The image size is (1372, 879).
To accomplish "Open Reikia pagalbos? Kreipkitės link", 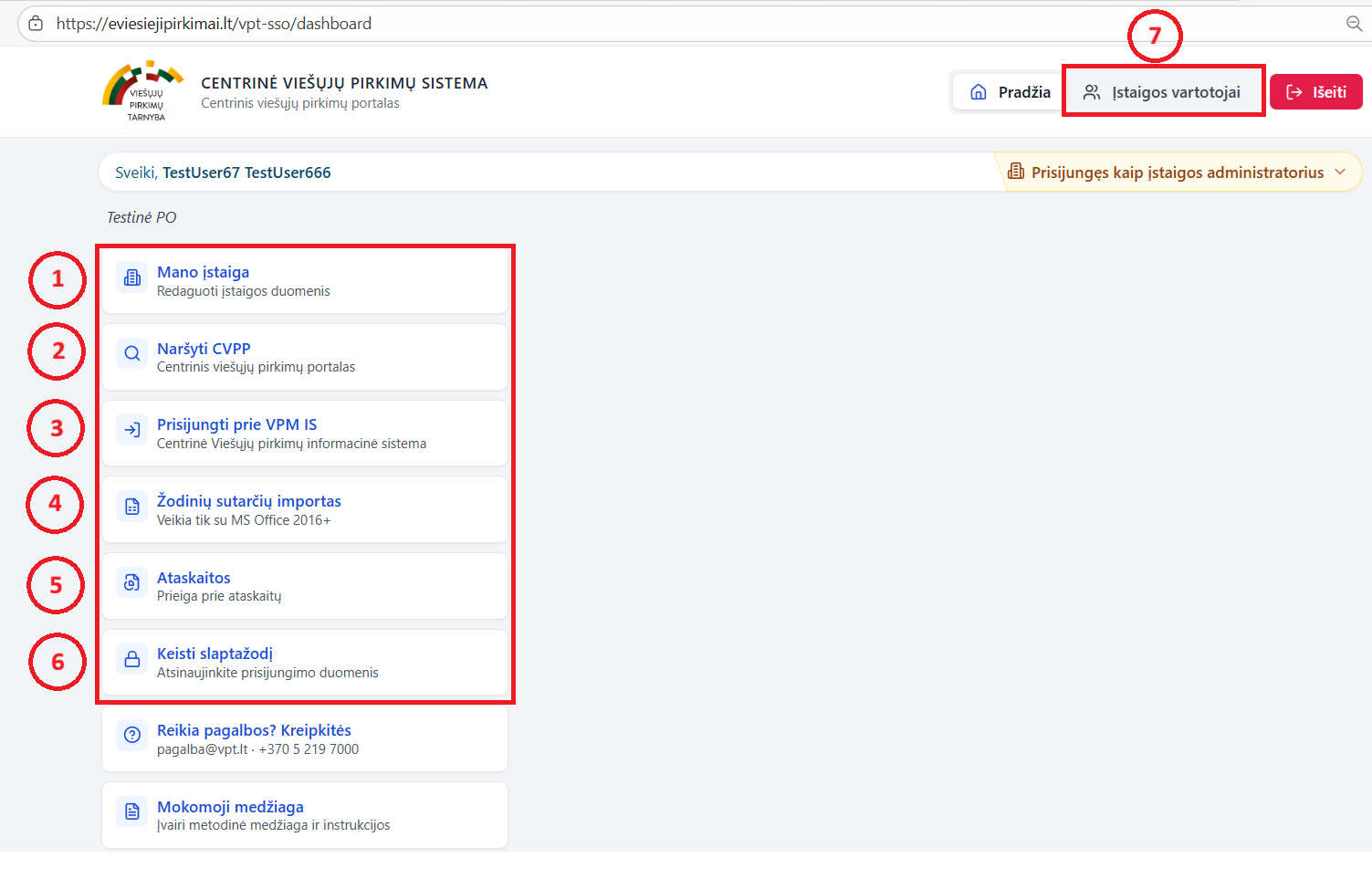I will [254, 730].
